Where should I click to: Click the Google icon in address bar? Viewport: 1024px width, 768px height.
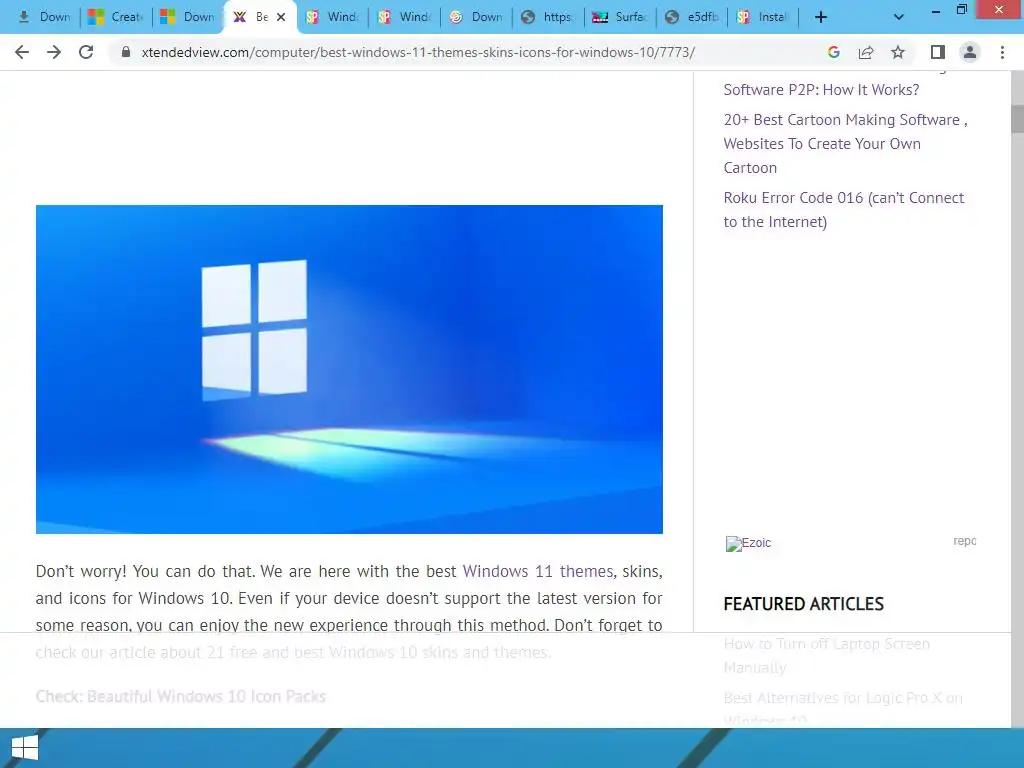click(x=833, y=52)
